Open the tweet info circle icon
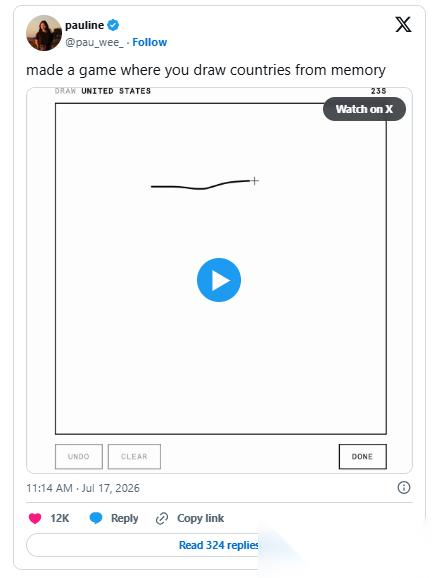The image size is (438, 578). point(404,488)
